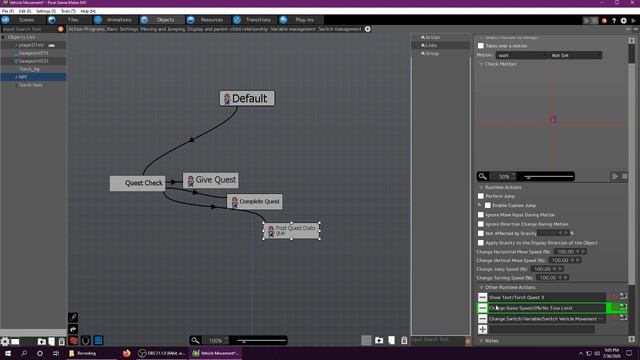Select player01 object in list
This screenshot has width=640, height=360.
tap(31, 45)
